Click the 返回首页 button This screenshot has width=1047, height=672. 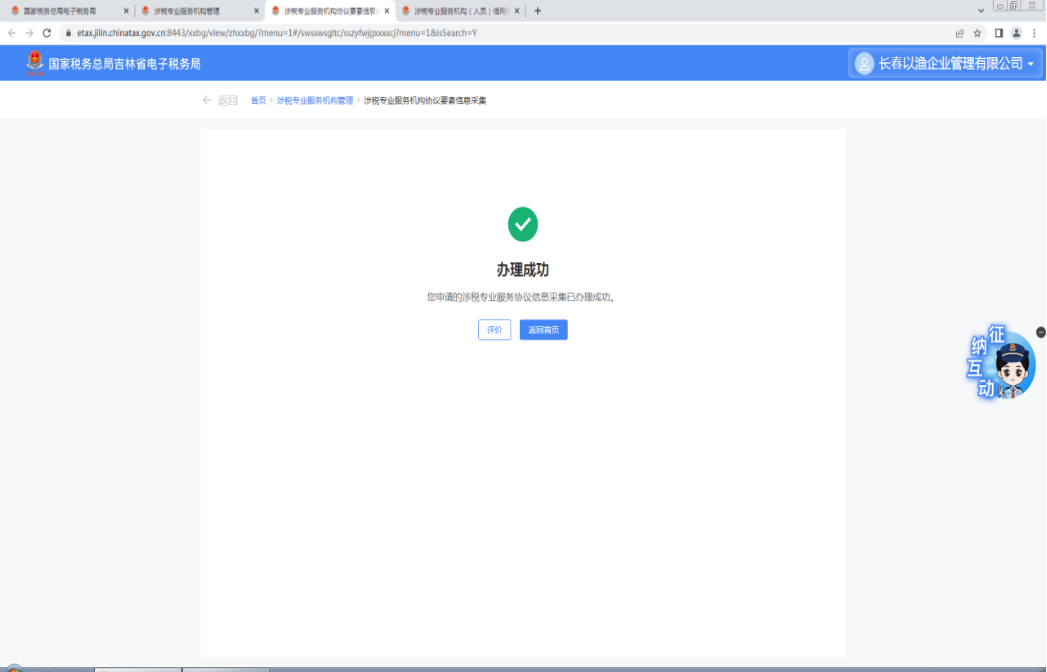(544, 330)
